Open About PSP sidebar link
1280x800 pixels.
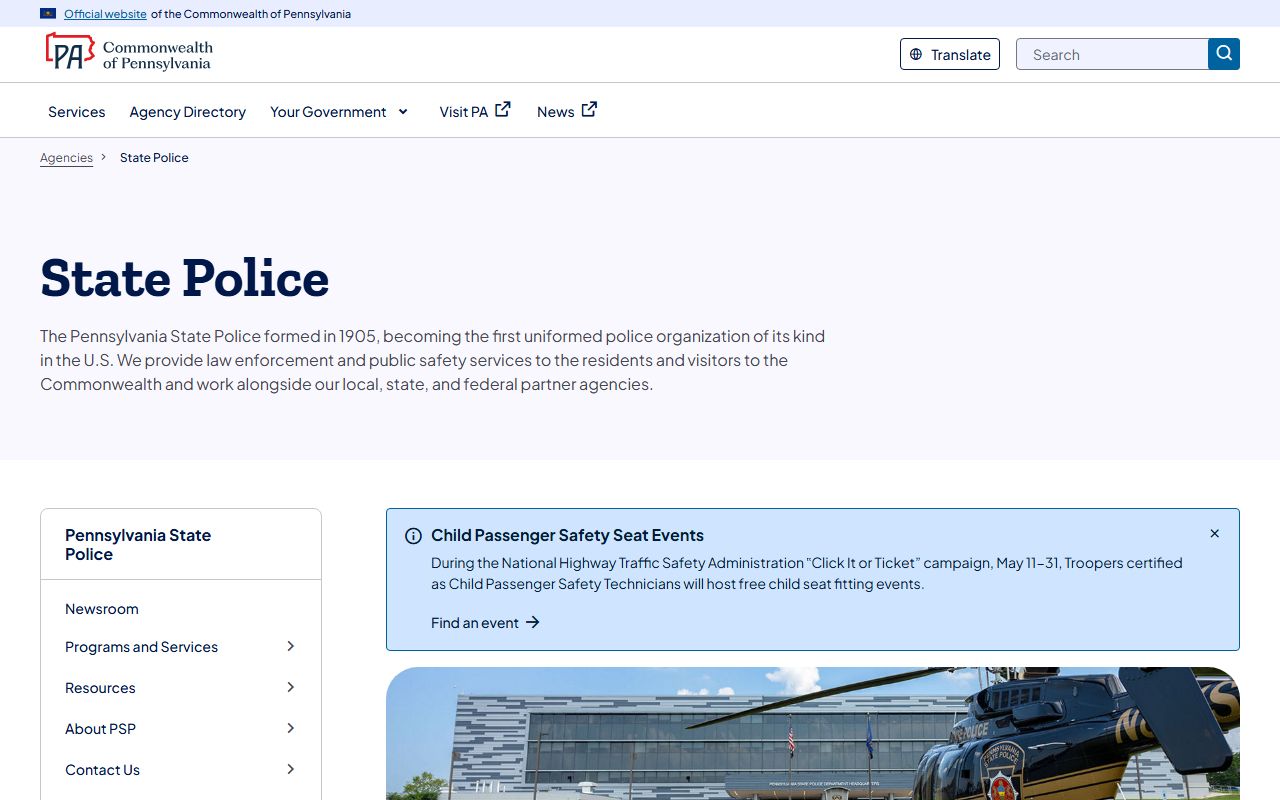coord(100,729)
